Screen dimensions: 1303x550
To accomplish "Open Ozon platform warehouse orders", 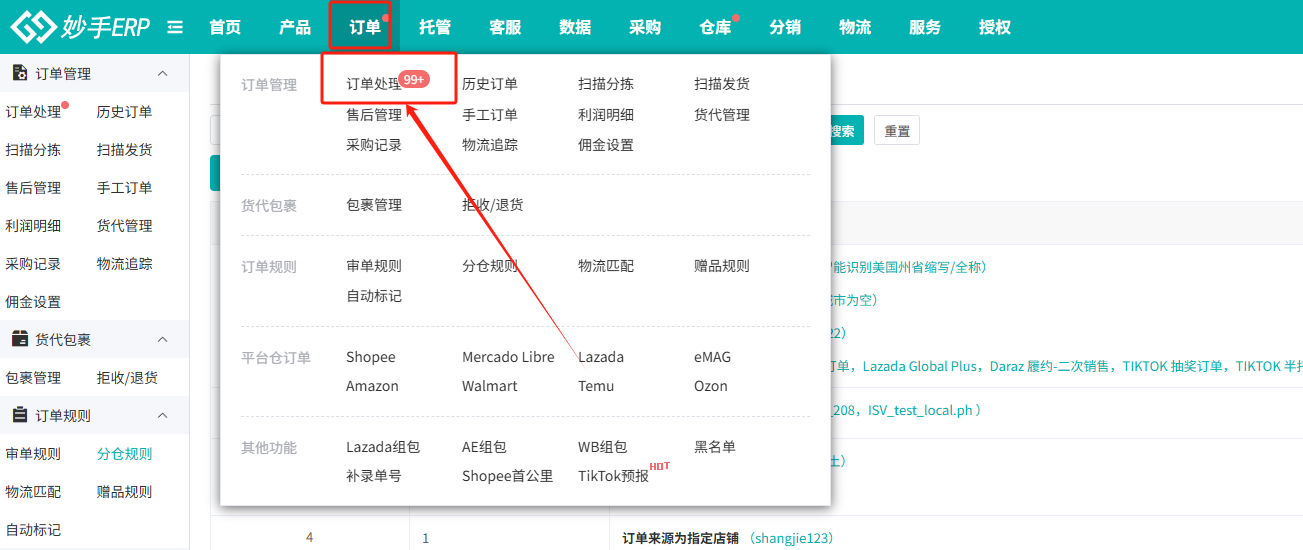I will point(711,386).
